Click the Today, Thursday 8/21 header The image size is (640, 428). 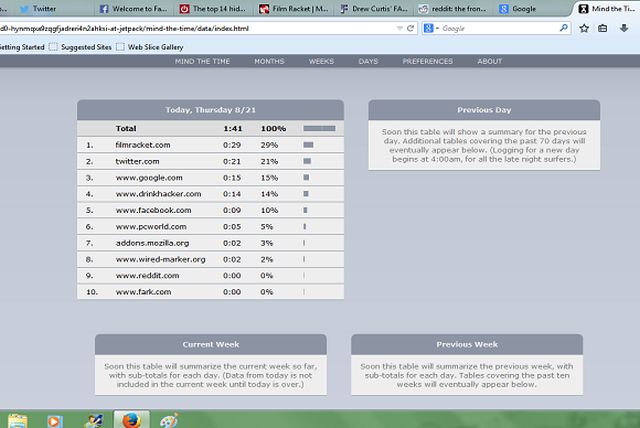211,110
